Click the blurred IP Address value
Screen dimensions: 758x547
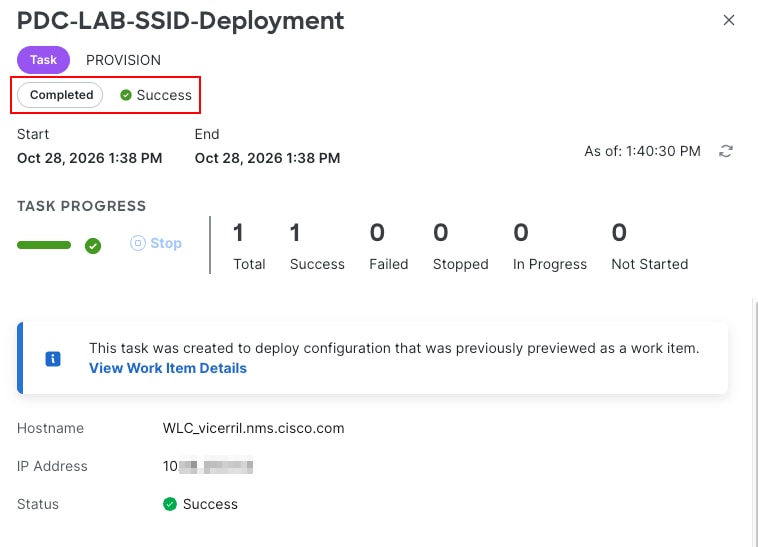208,466
